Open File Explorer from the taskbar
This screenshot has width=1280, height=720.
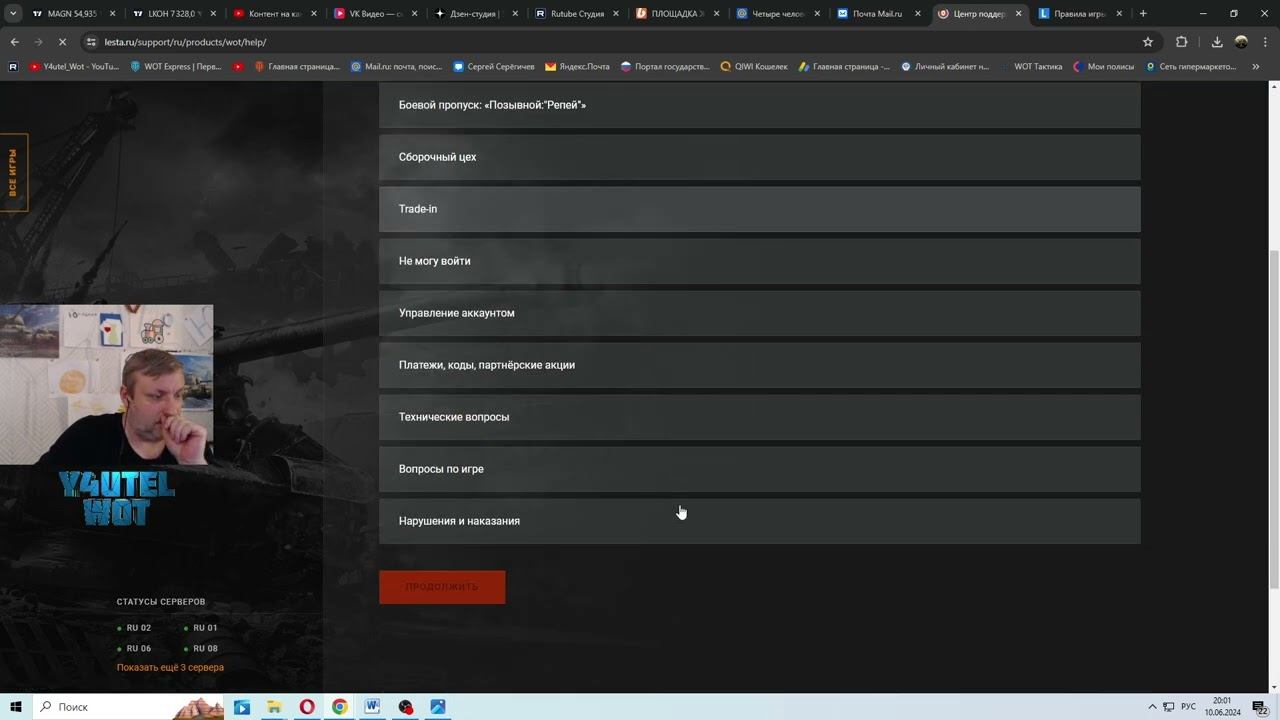coord(274,707)
